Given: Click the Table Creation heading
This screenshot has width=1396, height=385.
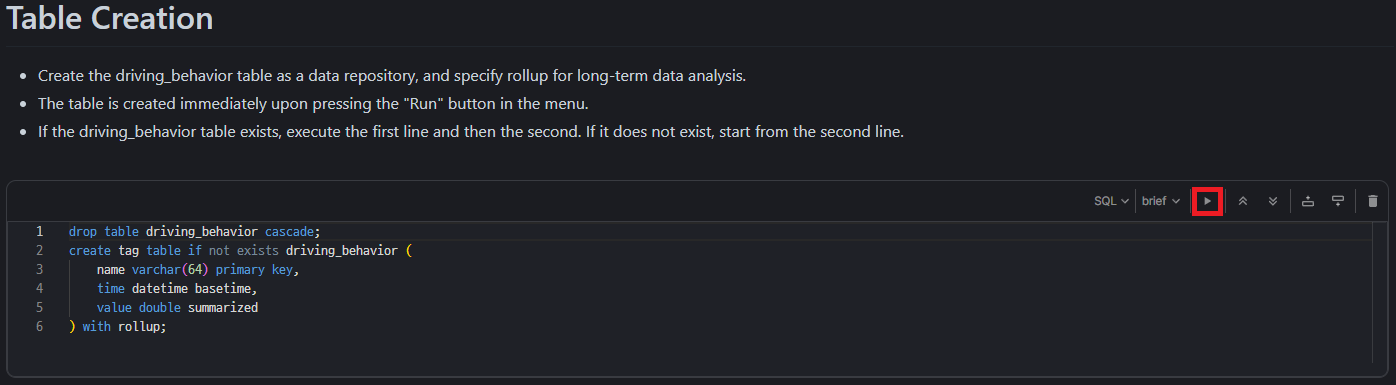Looking at the screenshot, I should pos(110,18).
